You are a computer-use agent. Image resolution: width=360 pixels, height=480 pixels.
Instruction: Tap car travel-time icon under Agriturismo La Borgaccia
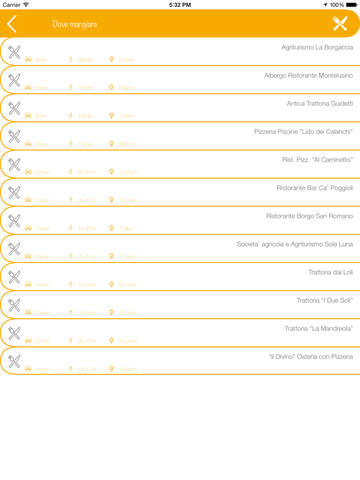coord(28,59)
